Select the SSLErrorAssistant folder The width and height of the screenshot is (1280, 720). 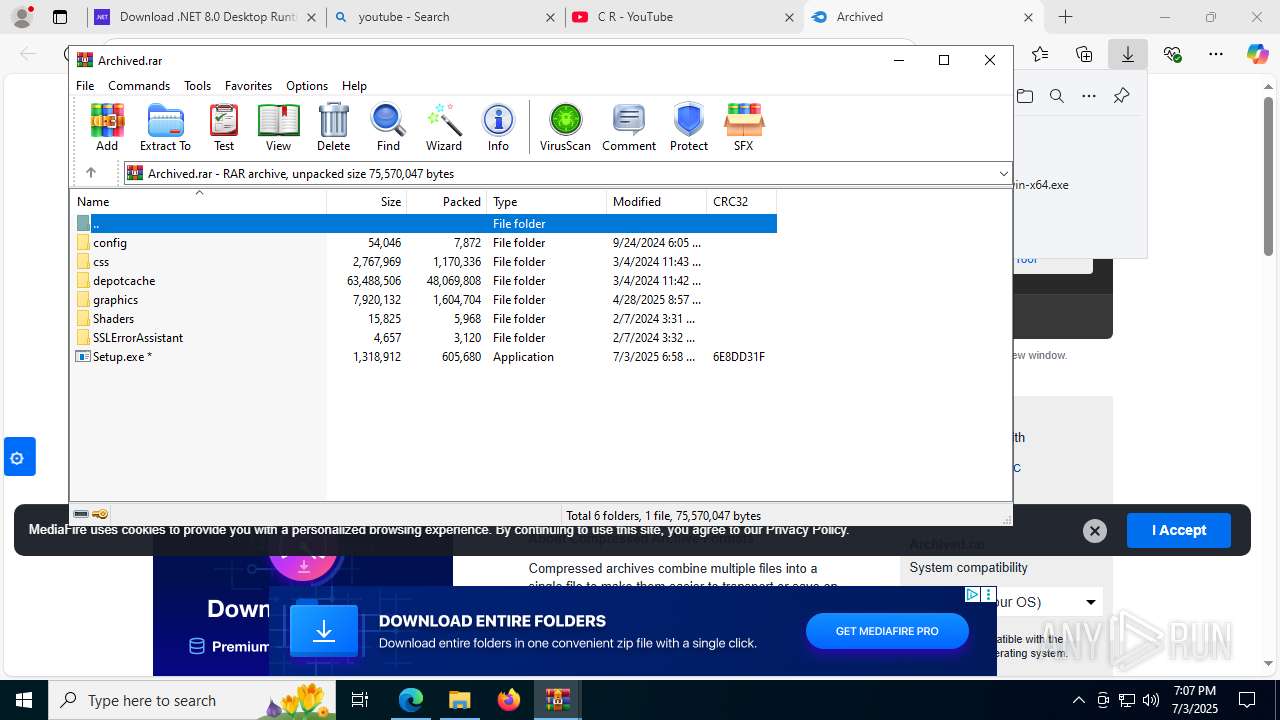pos(424,338)
